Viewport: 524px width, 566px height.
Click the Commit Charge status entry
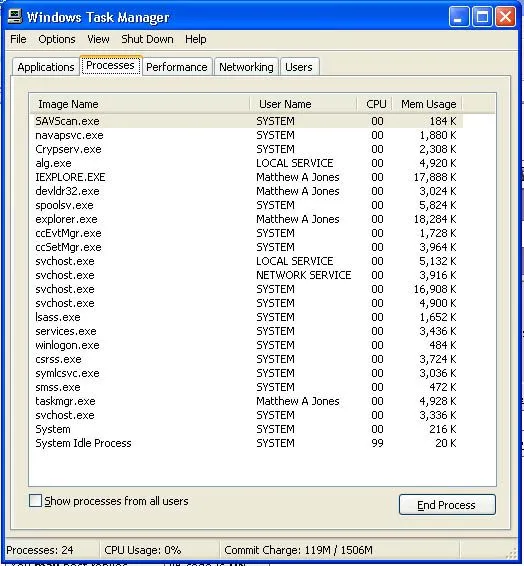(x=298, y=550)
